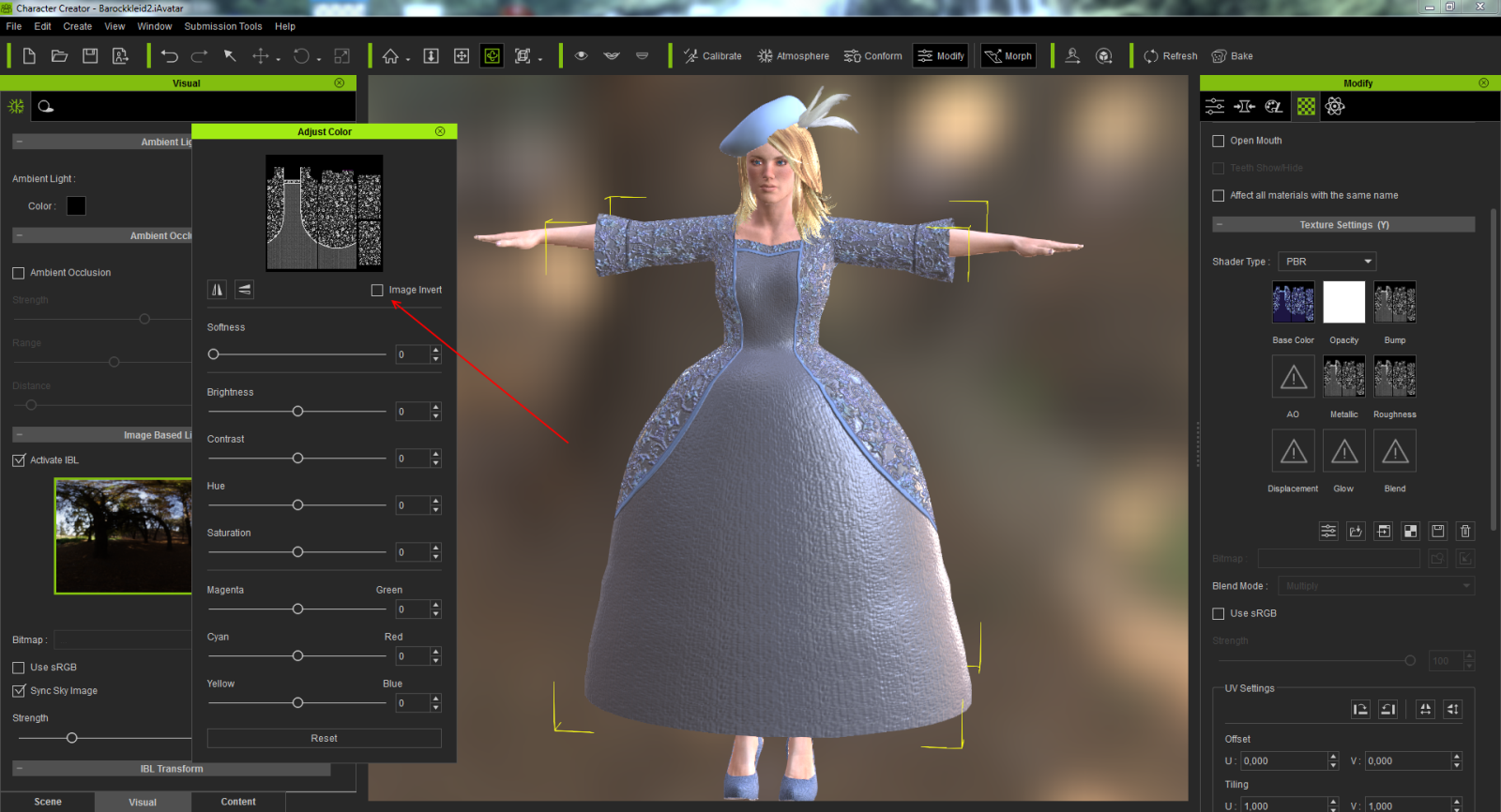Image resolution: width=1501 pixels, height=812 pixels.
Task: Toggle the Open Mouth checkbox
Action: pos(1219,141)
